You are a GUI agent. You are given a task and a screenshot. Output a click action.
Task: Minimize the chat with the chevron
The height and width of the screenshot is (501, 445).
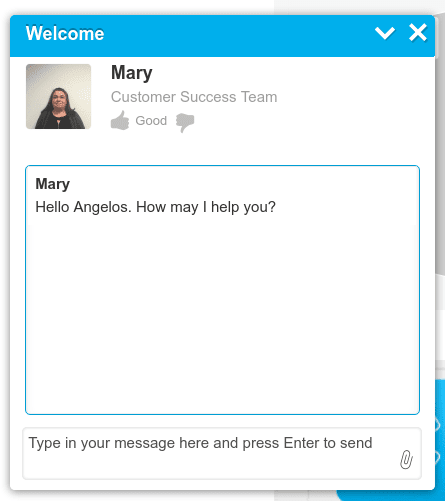[x=385, y=33]
